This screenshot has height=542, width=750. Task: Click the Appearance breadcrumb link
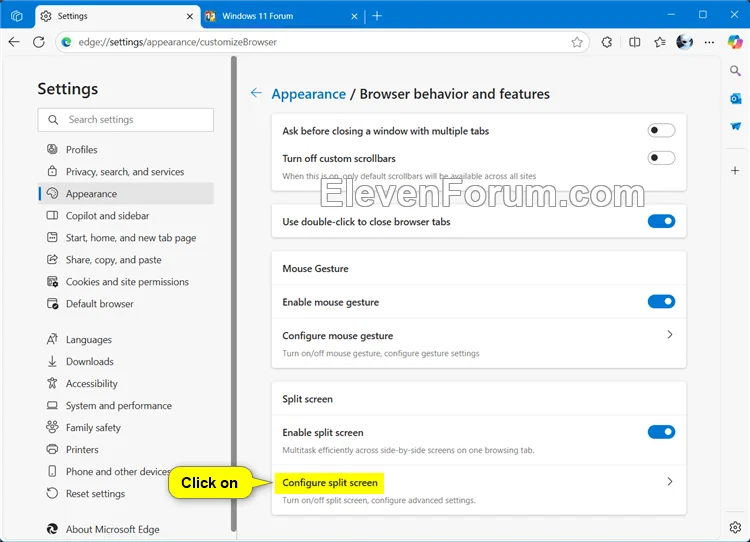[309, 94]
